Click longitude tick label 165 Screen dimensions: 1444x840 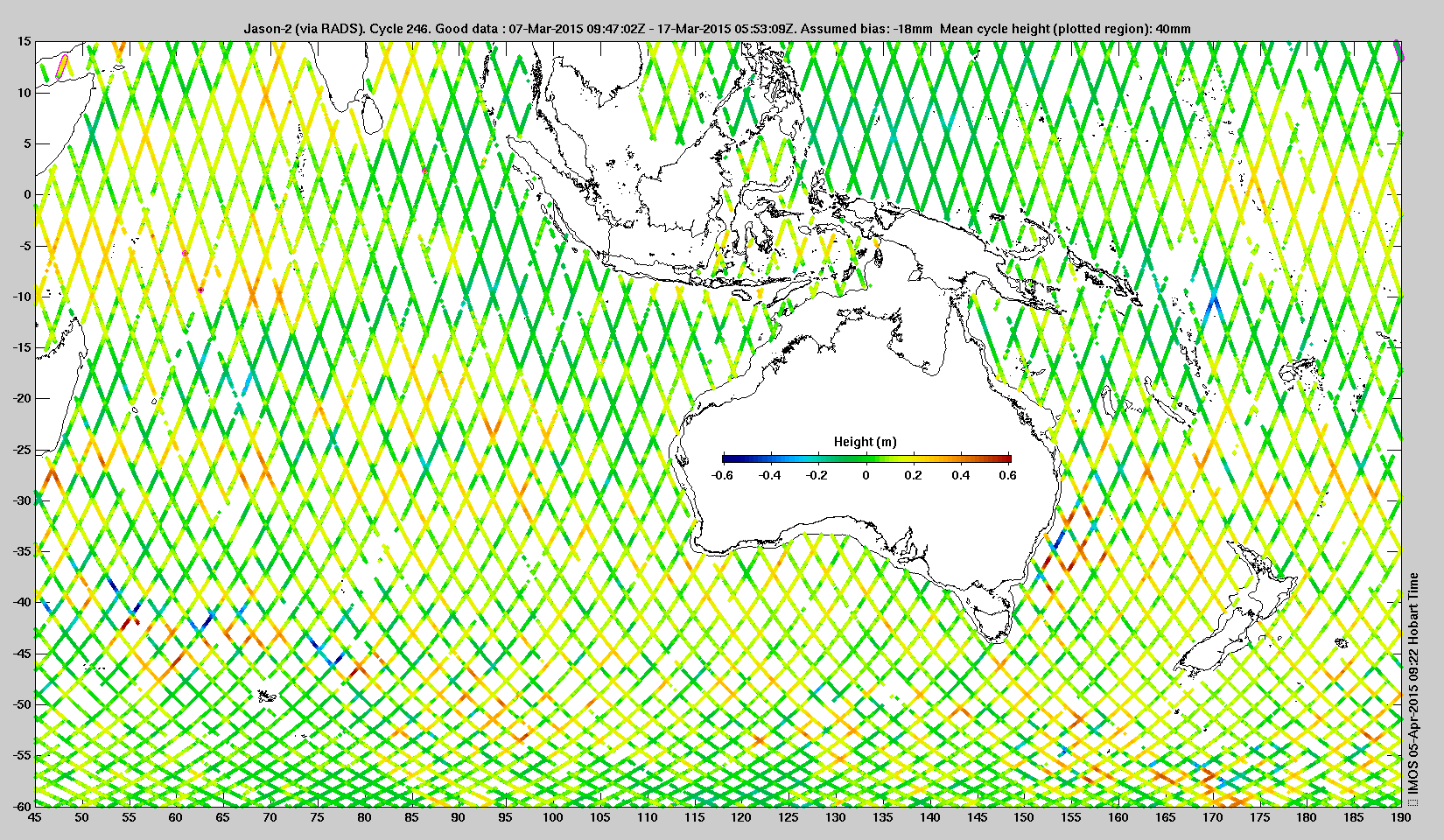coord(1166,817)
